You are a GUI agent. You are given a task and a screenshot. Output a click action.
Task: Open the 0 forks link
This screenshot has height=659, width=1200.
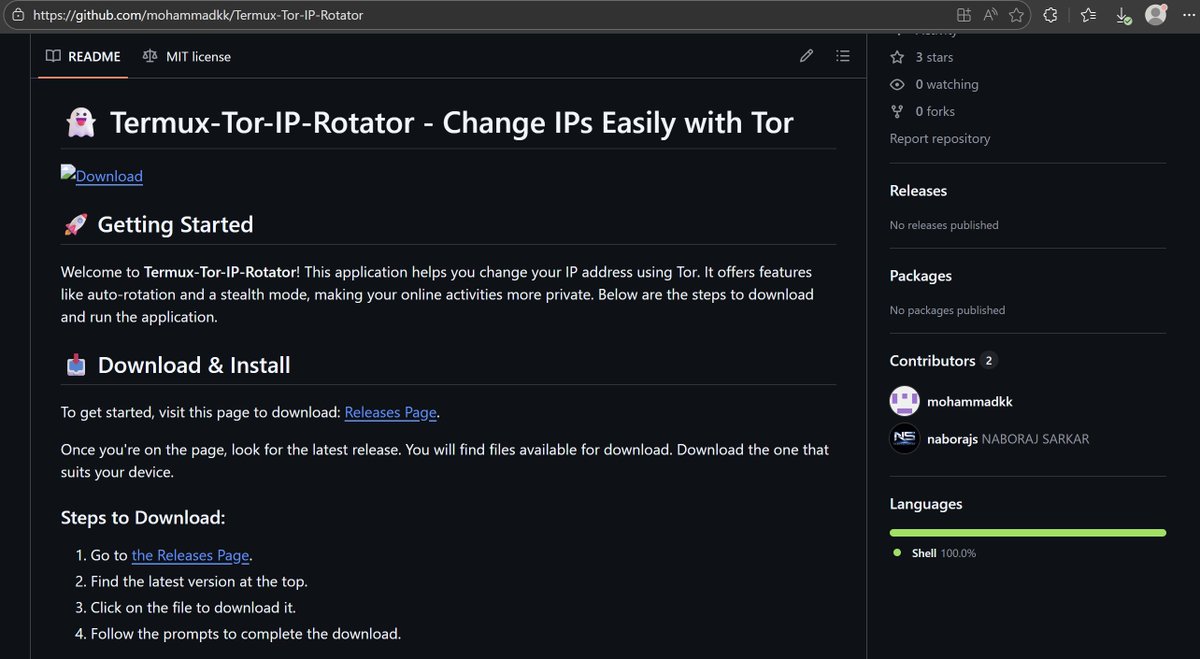point(922,111)
